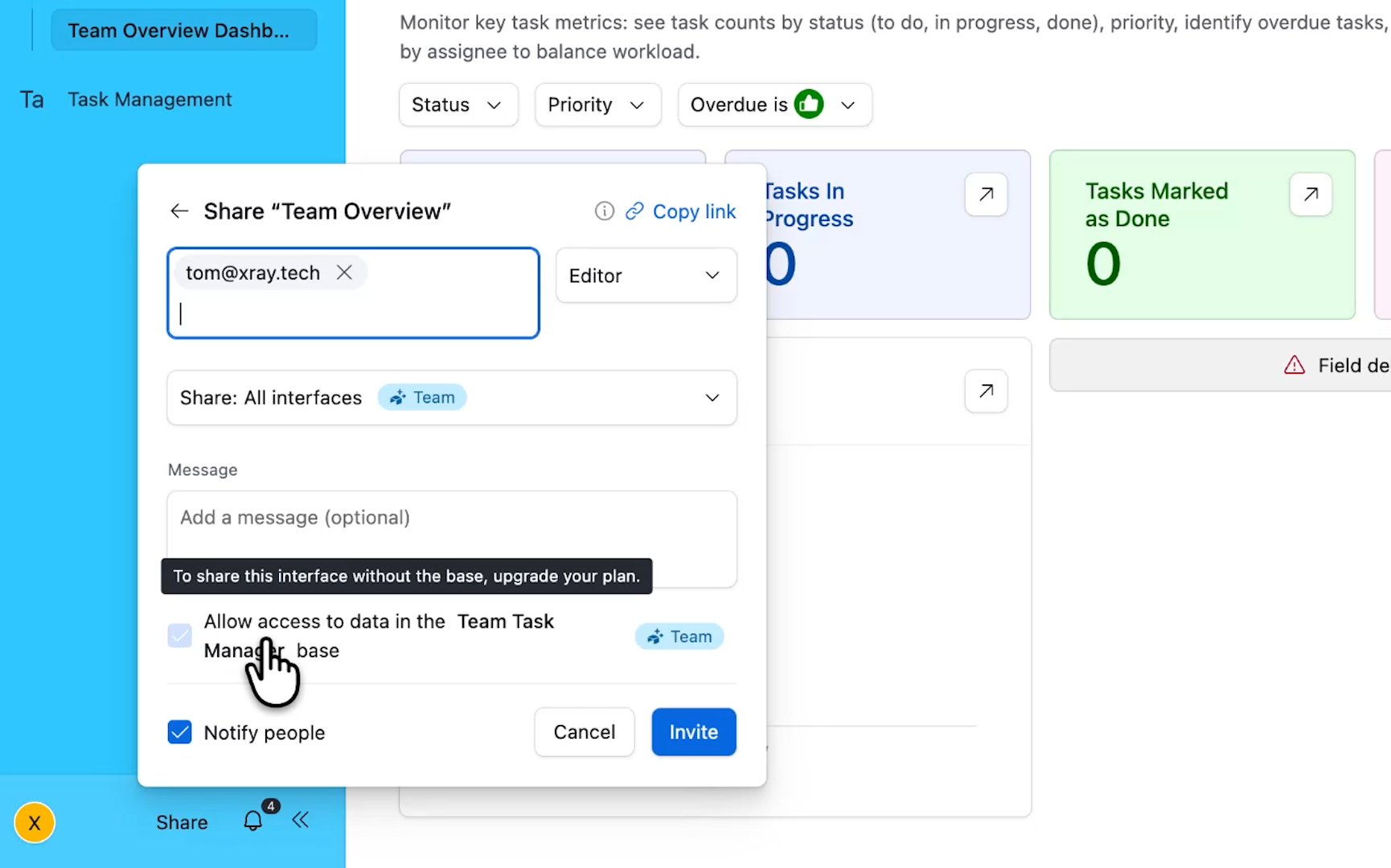1391x868 pixels.
Task: Click the link chain icon beside Copy link
Action: click(634, 211)
